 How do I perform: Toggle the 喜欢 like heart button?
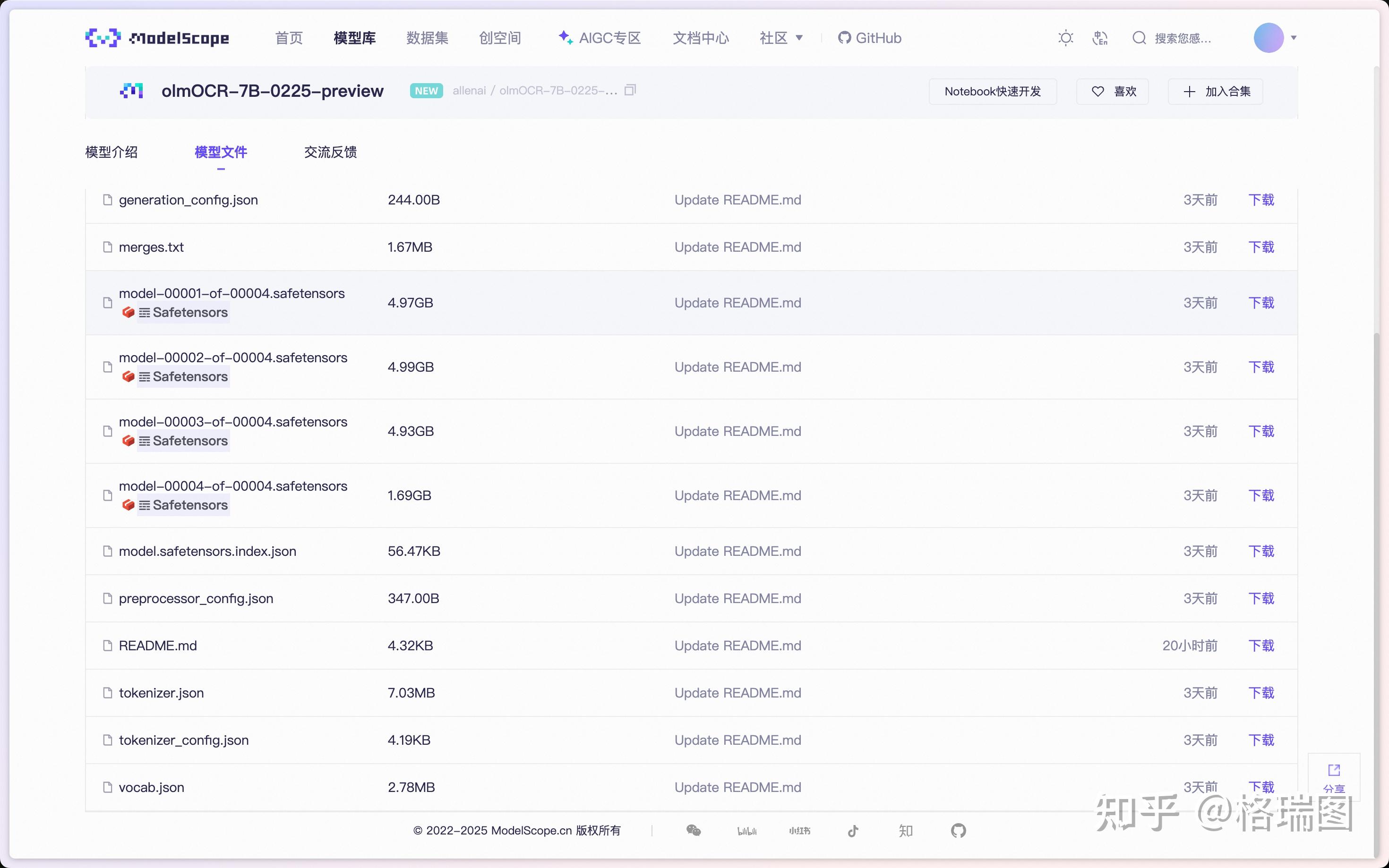coord(1112,91)
